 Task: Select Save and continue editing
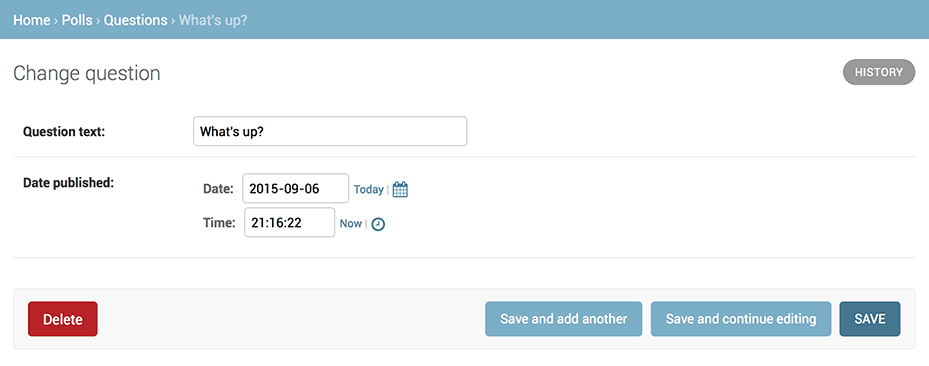pyautogui.click(x=741, y=319)
